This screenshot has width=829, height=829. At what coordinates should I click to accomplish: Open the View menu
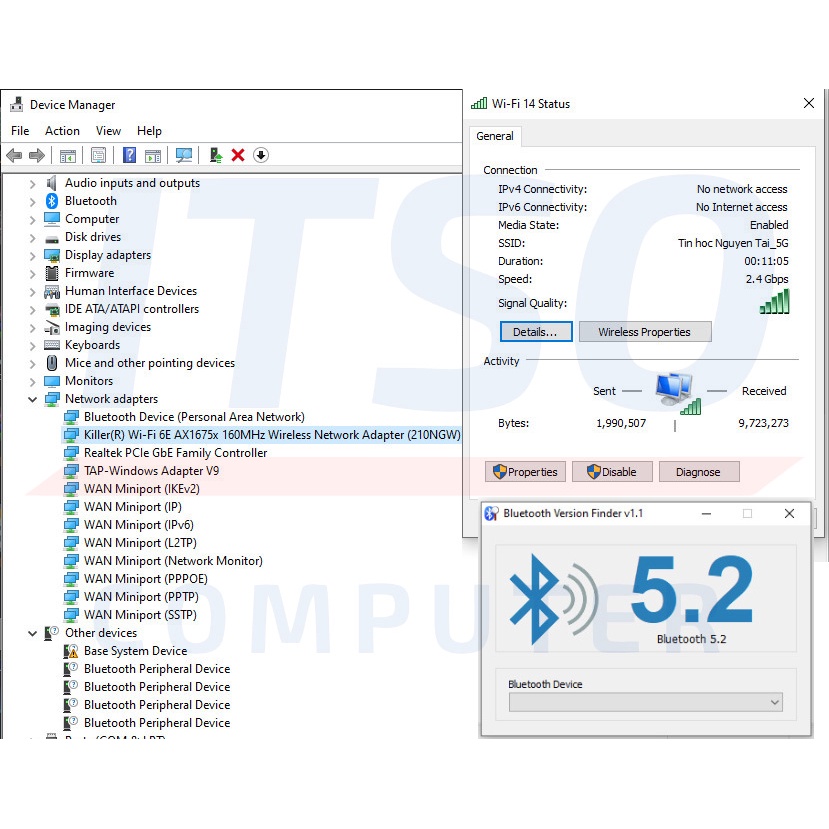click(108, 131)
